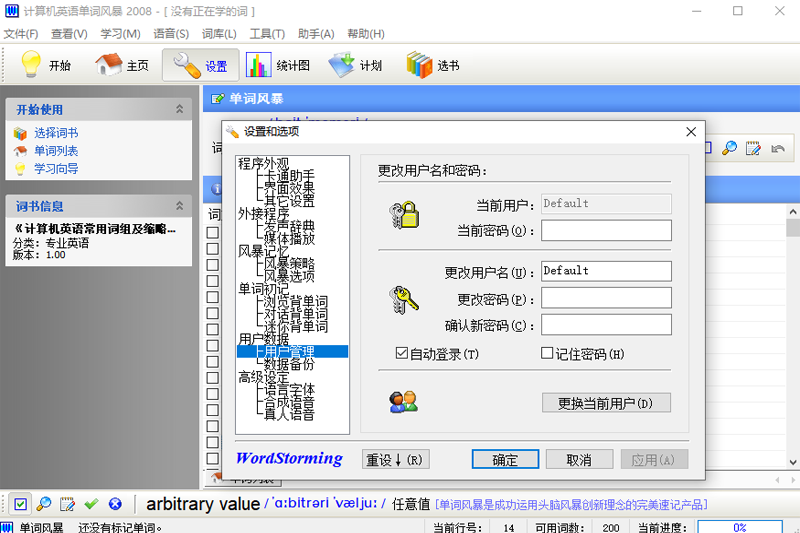The image size is (800, 533).
Task: Select 风暴选项 in settings tree
Action: tap(289, 276)
